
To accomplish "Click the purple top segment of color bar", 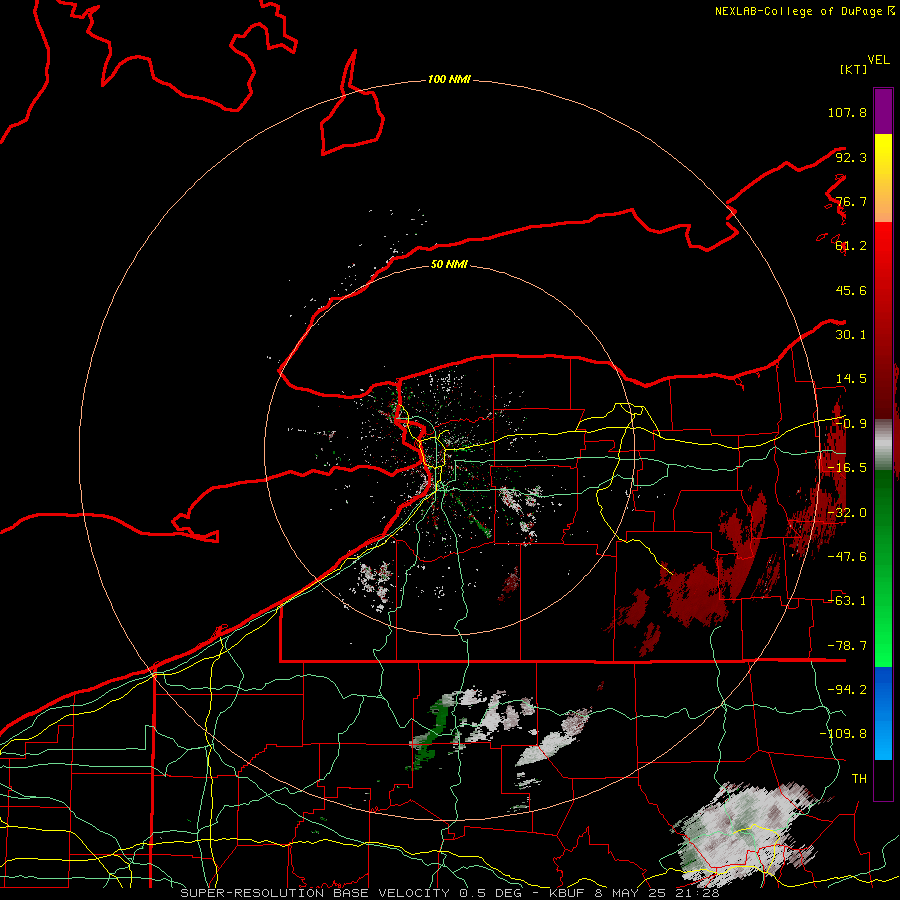I will [x=883, y=111].
